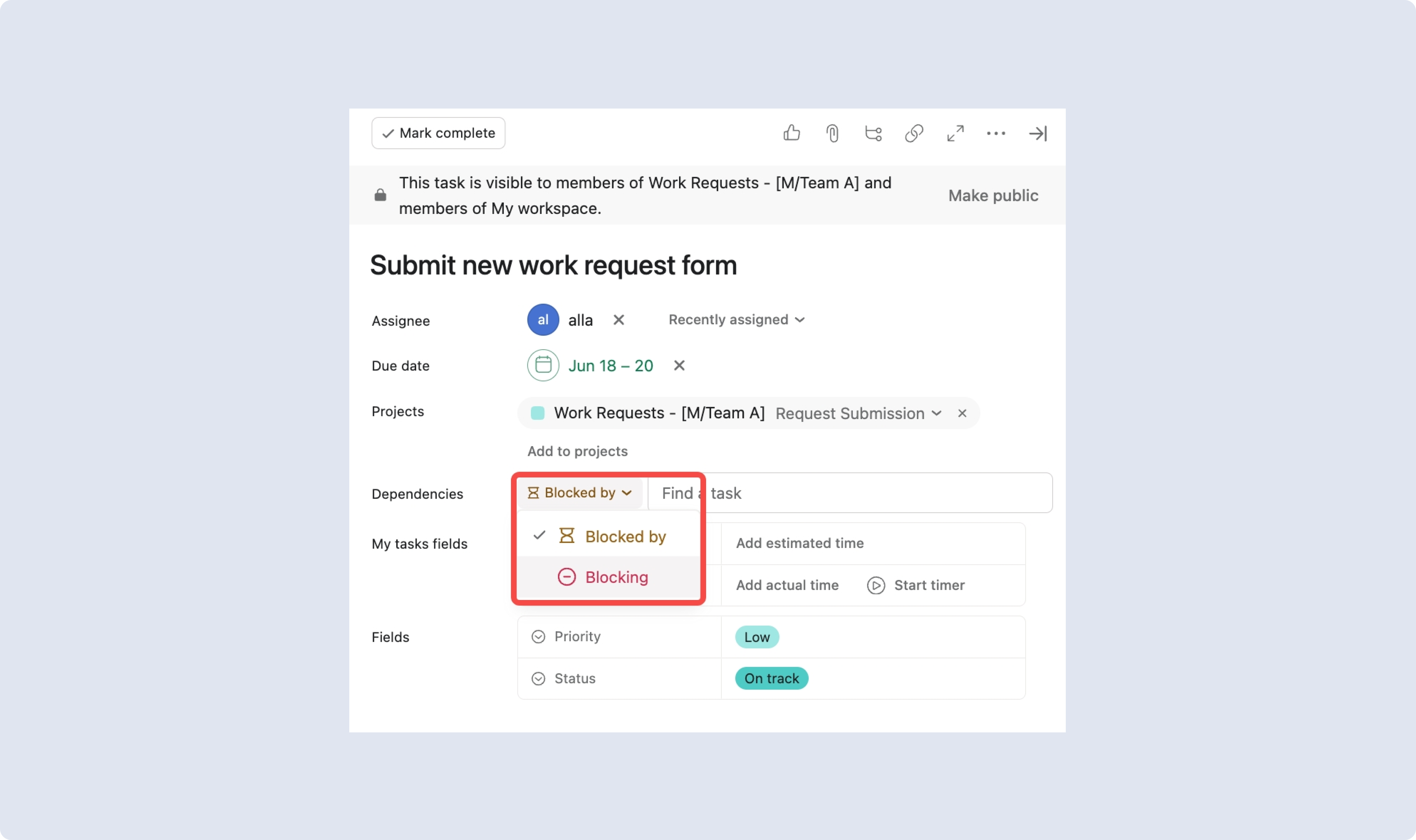Open the three-dot more actions menu
Image resolution: width=1416 pixels, height=840 pixels.
(x=996, y=134)
